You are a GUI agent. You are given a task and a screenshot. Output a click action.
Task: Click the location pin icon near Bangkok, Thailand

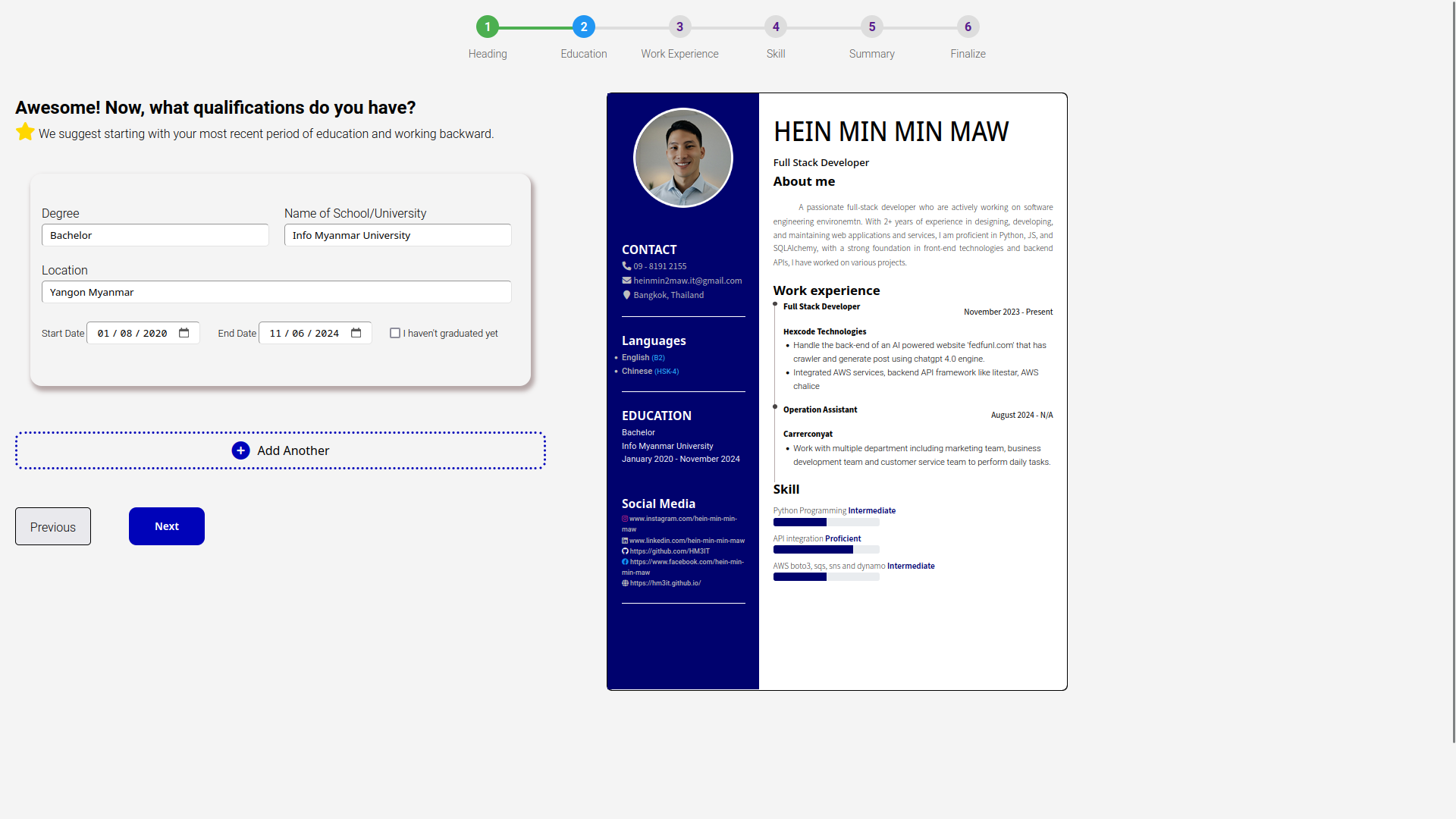coord(626,295)
